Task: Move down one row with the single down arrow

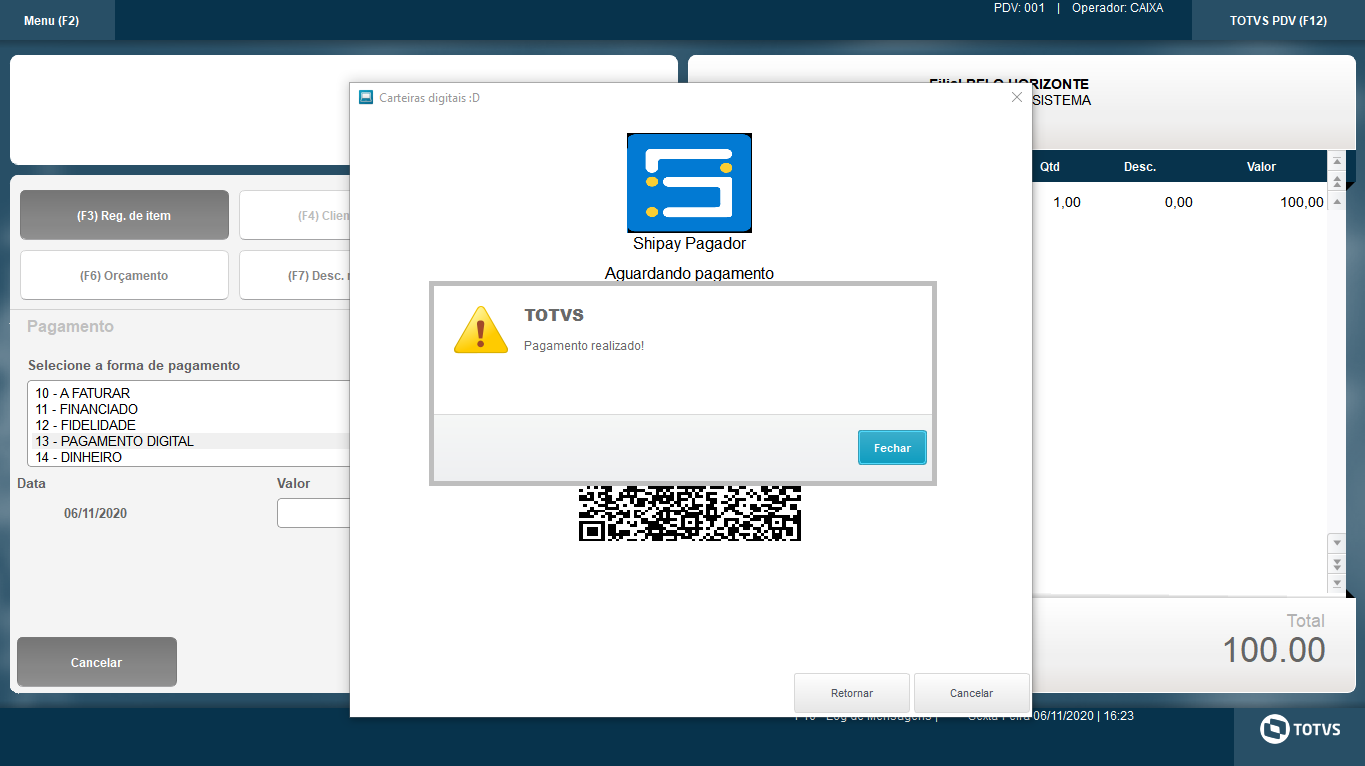Action: (x=1337, y=543)
